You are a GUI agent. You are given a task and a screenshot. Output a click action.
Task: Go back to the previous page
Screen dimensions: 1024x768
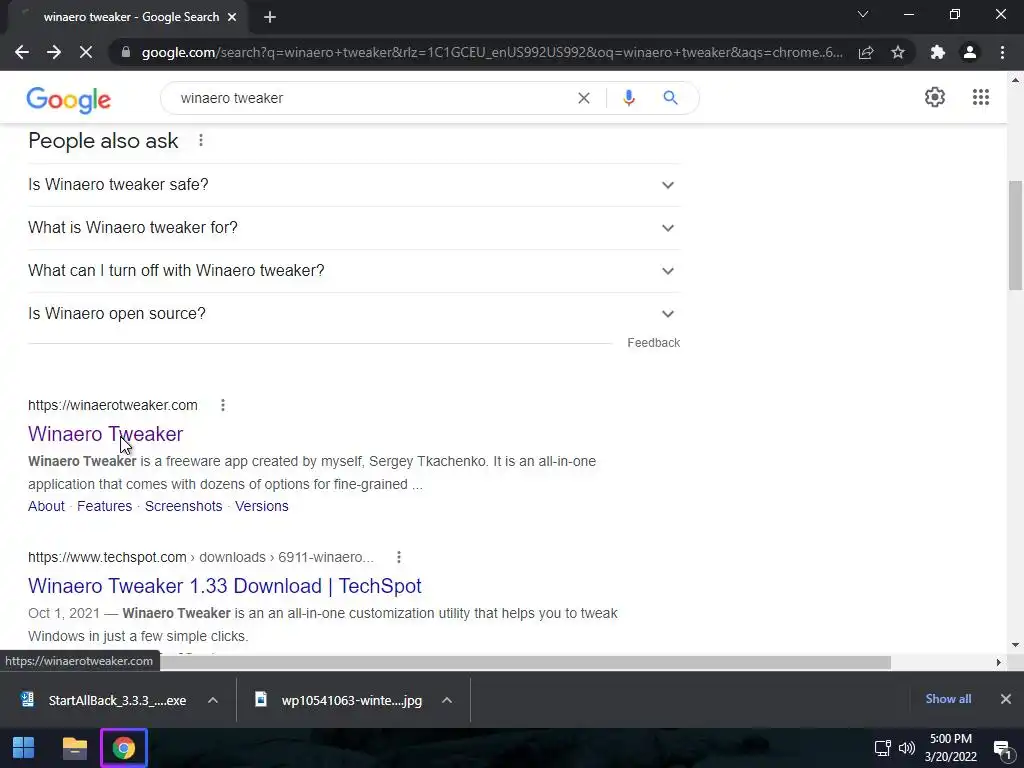coord(22,52)
